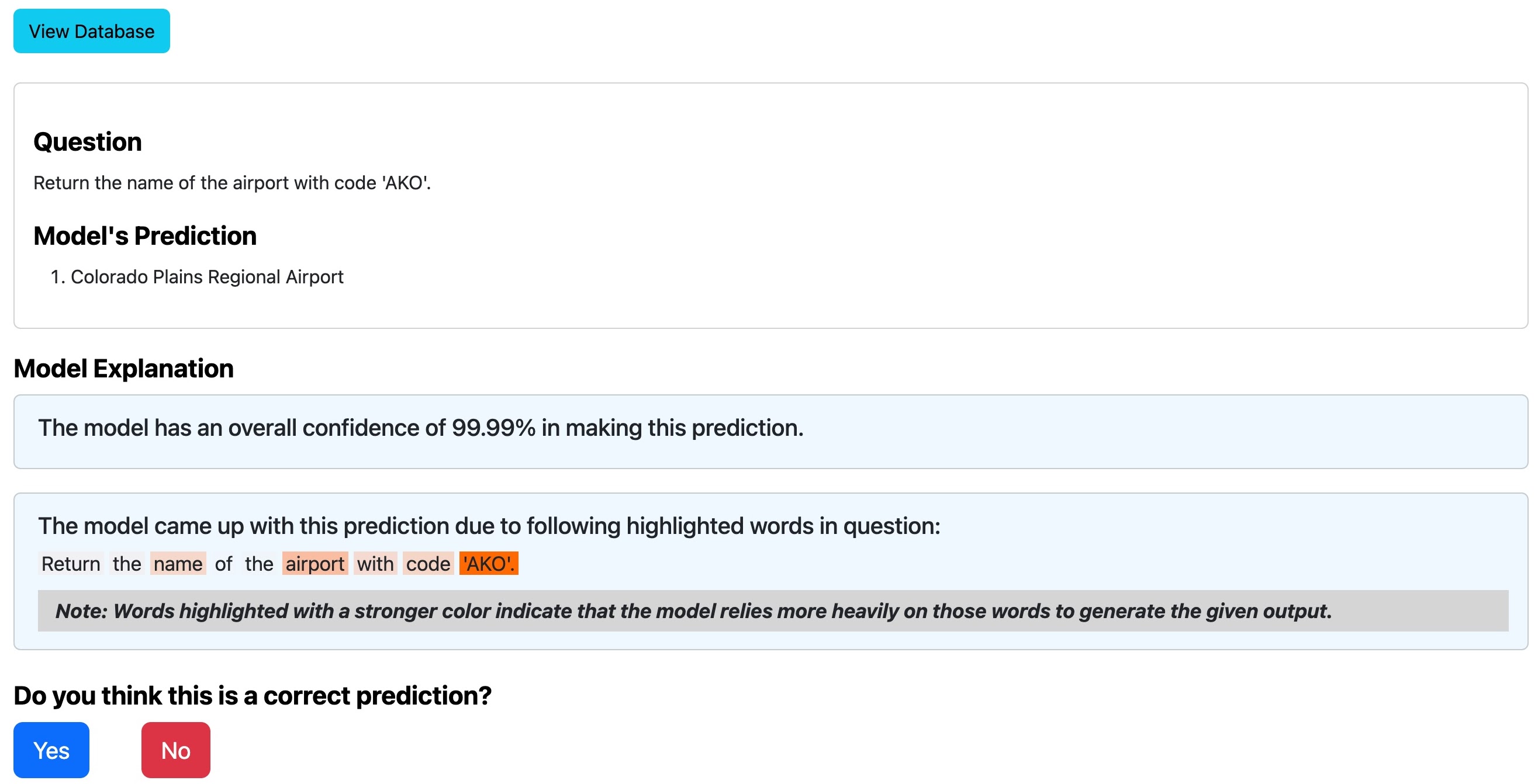Click the Model Explanation heading
Screen dimensions: 1538x784
[123, 369]
